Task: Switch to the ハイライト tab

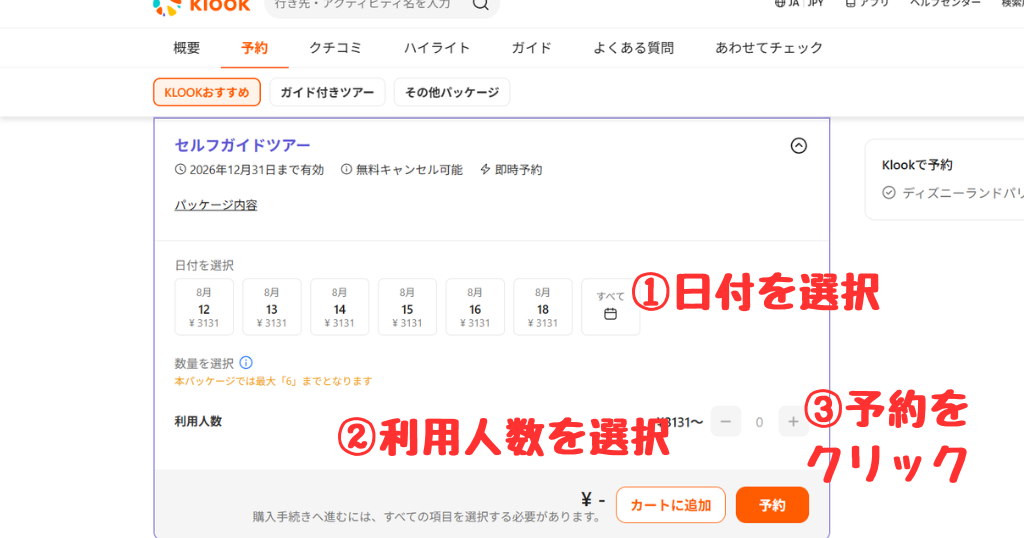Action: (436, 48)
